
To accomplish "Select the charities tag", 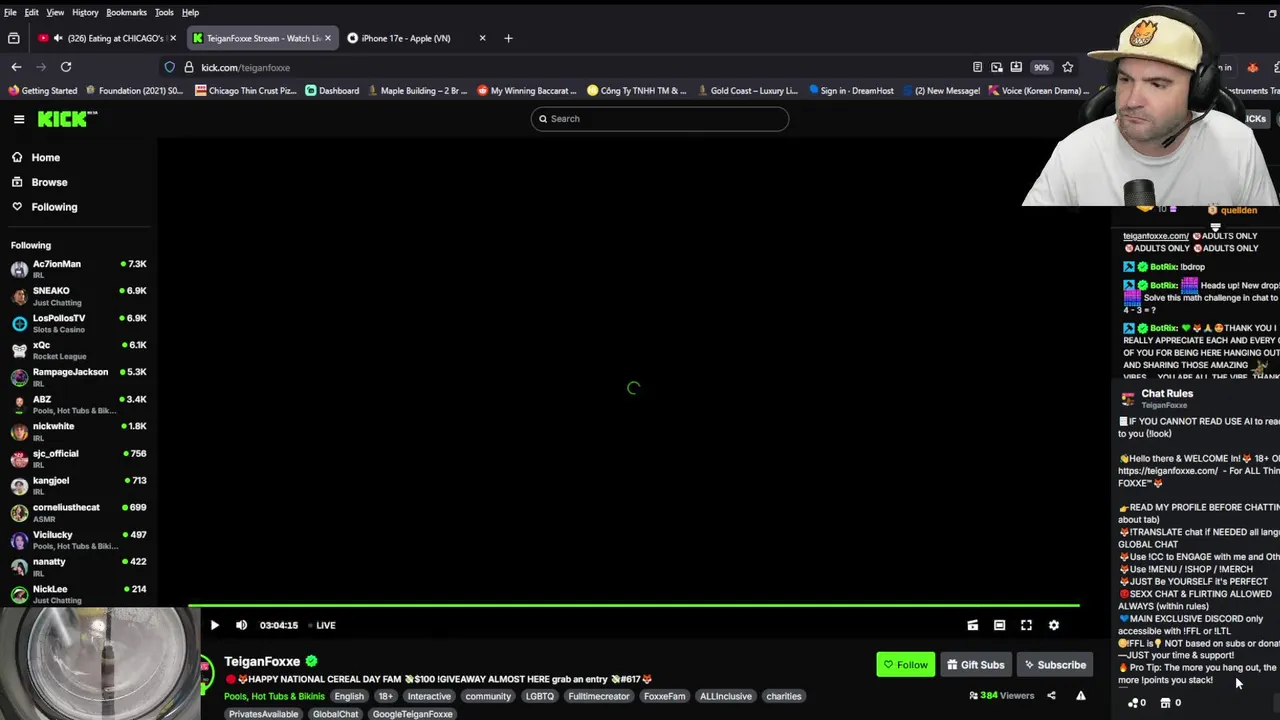I will tap(784, 696).
